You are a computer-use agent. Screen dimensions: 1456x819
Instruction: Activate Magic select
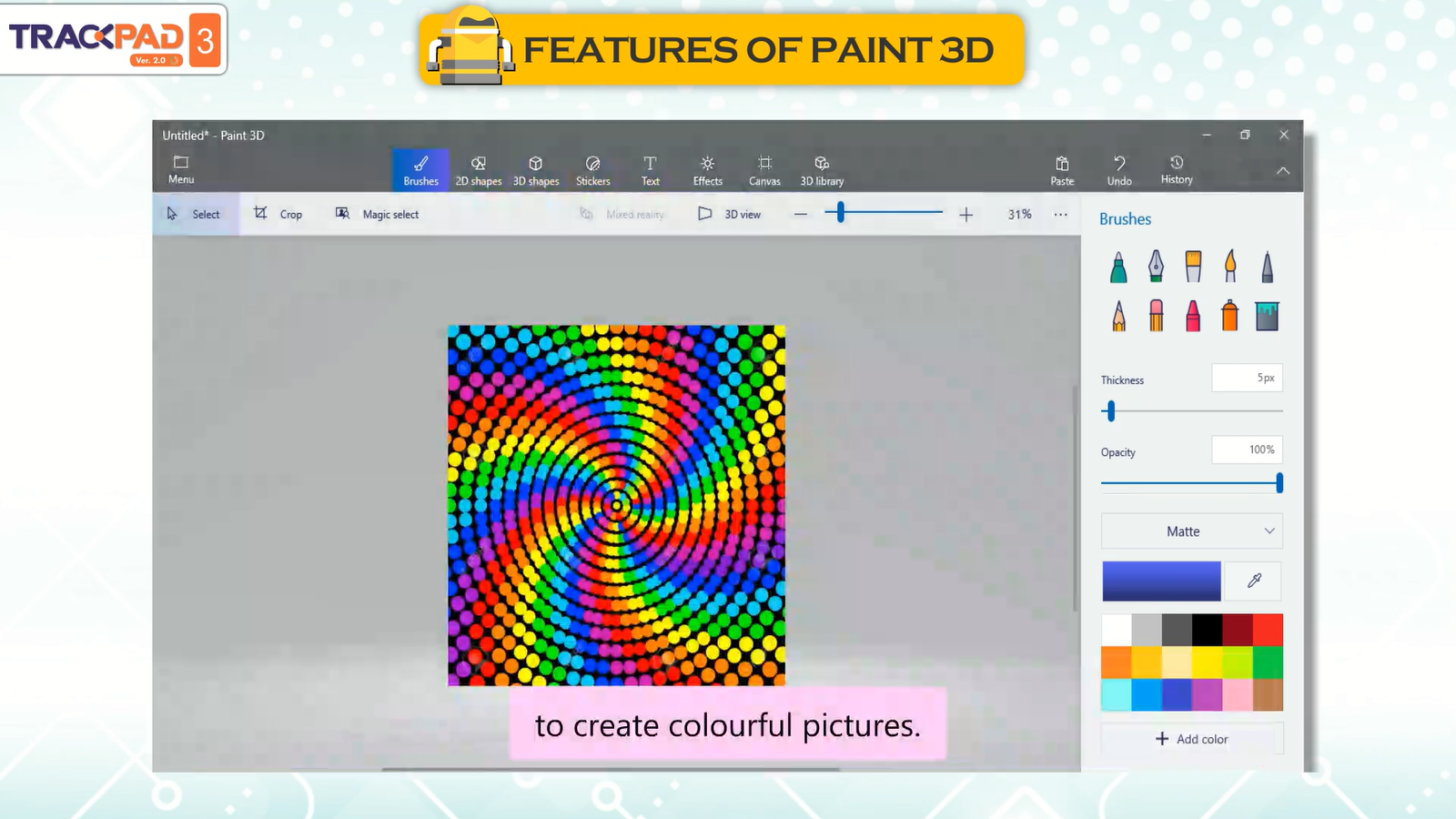click(378, 215)
